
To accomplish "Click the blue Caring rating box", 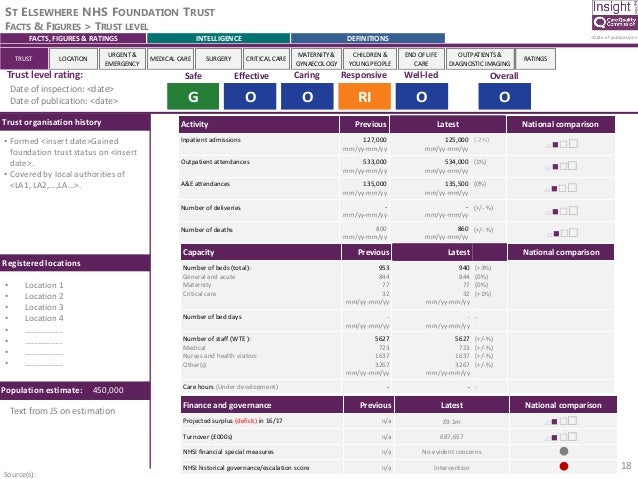I will 308,96.
